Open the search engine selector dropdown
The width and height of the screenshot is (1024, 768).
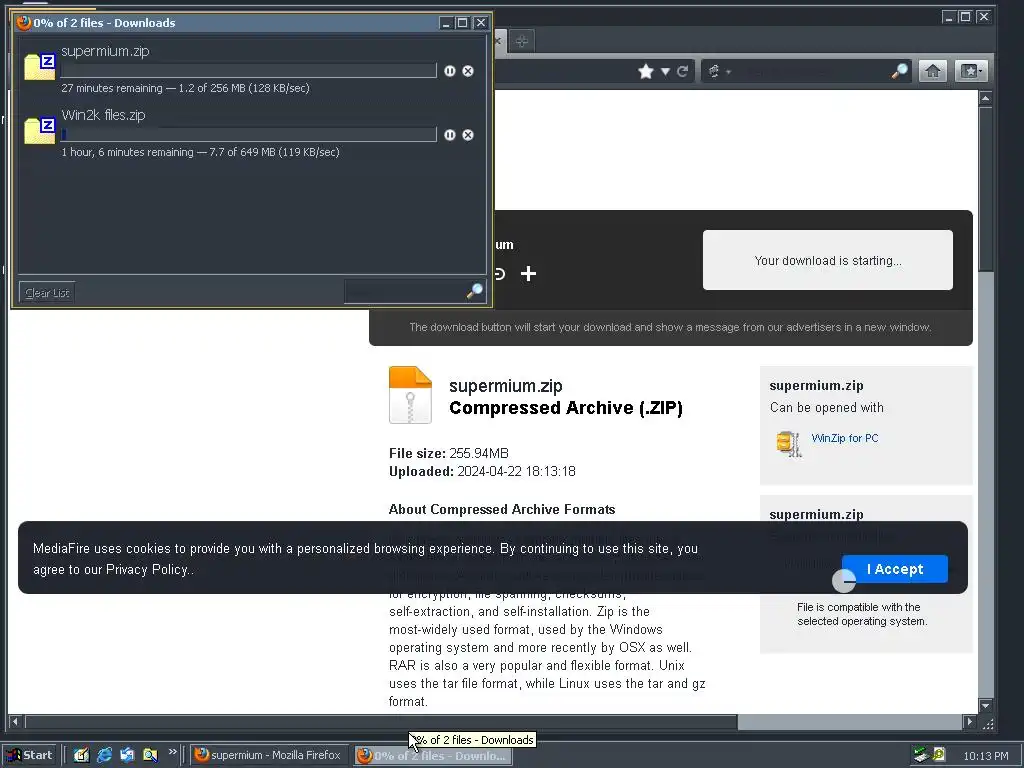(718, 71)
